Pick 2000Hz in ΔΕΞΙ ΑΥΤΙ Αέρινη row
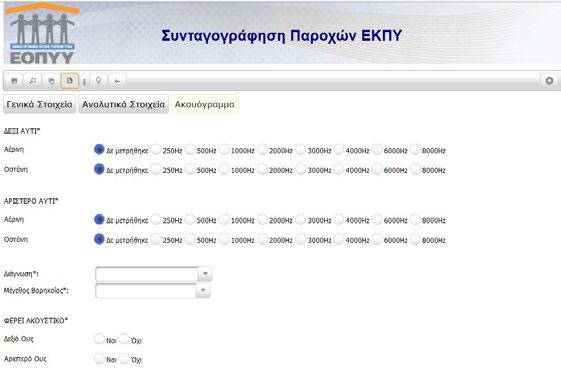 point(263,149)
